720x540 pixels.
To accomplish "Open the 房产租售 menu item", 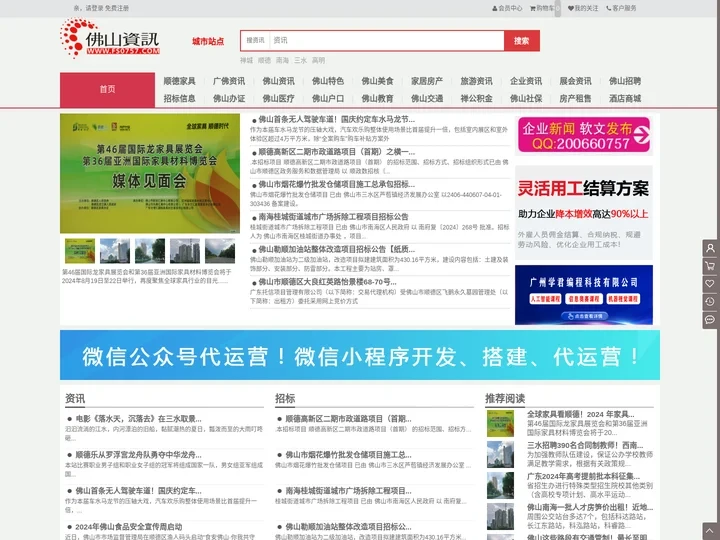I will pyautogui.click(x=575, y=98).
